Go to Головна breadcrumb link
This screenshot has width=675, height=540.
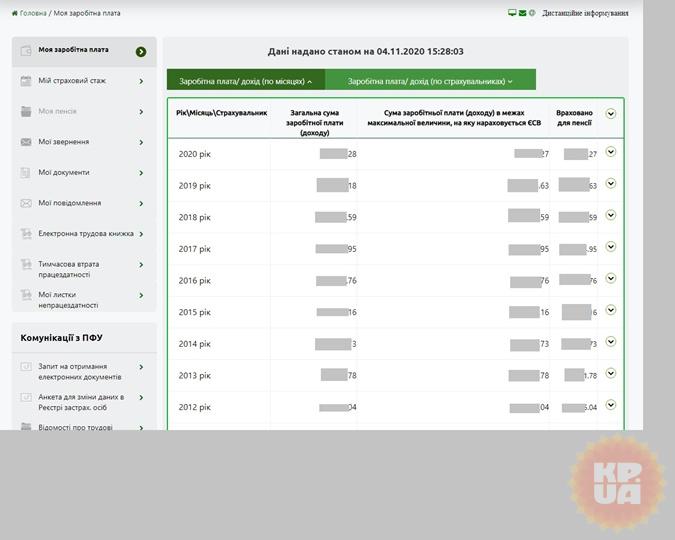[x=33, y=13]
